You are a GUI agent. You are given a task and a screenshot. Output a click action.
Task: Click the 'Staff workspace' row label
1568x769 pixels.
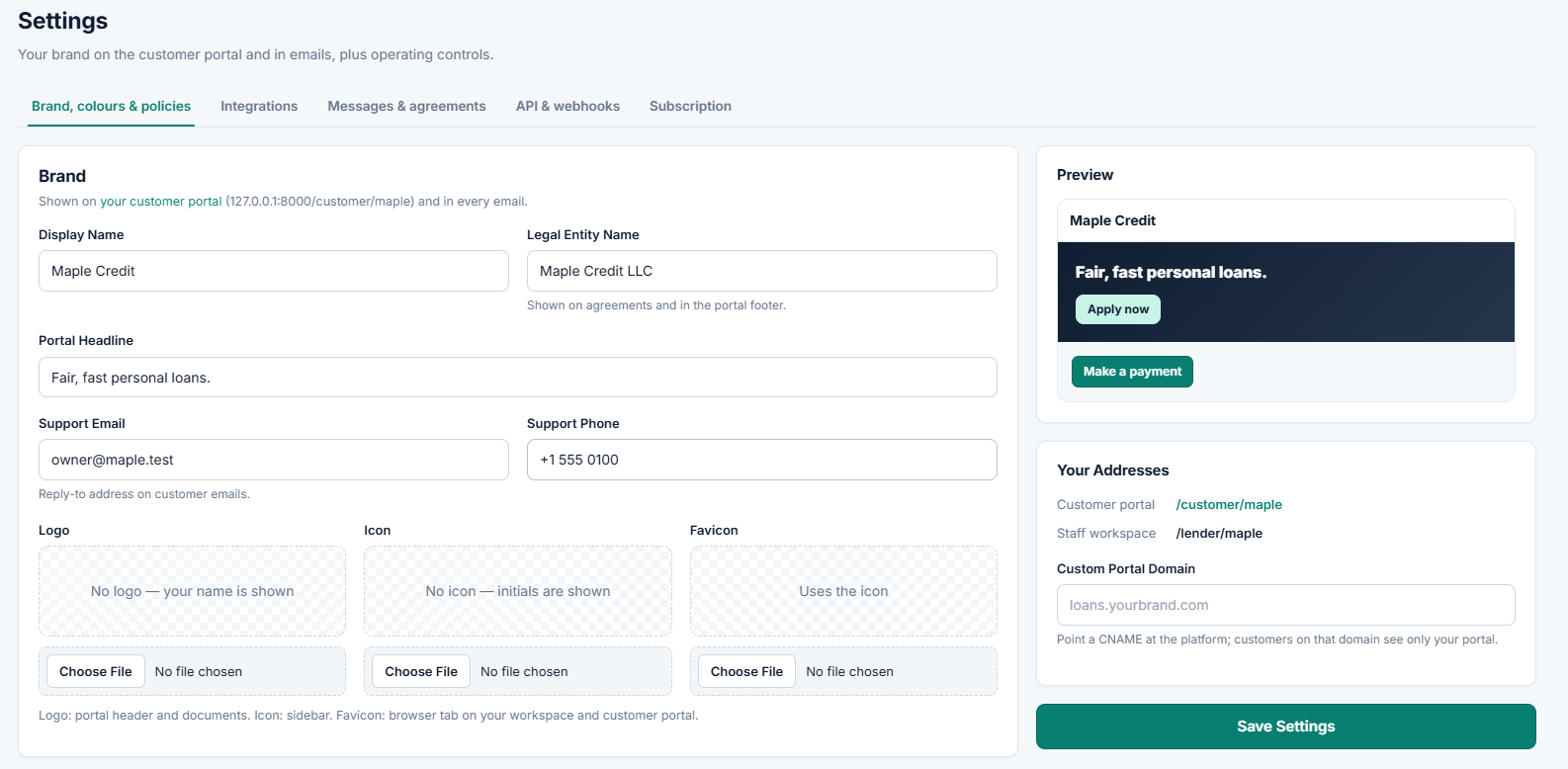[x=1106, y=533]
